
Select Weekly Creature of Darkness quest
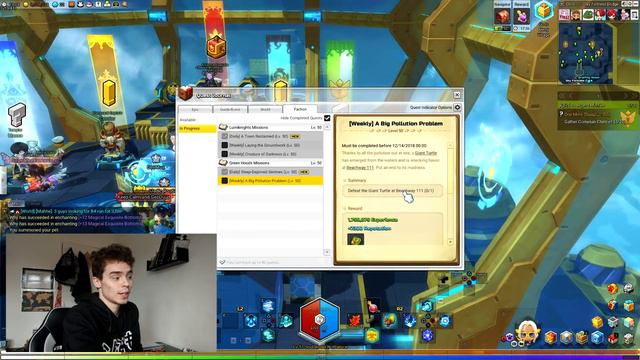coord(270,154)
